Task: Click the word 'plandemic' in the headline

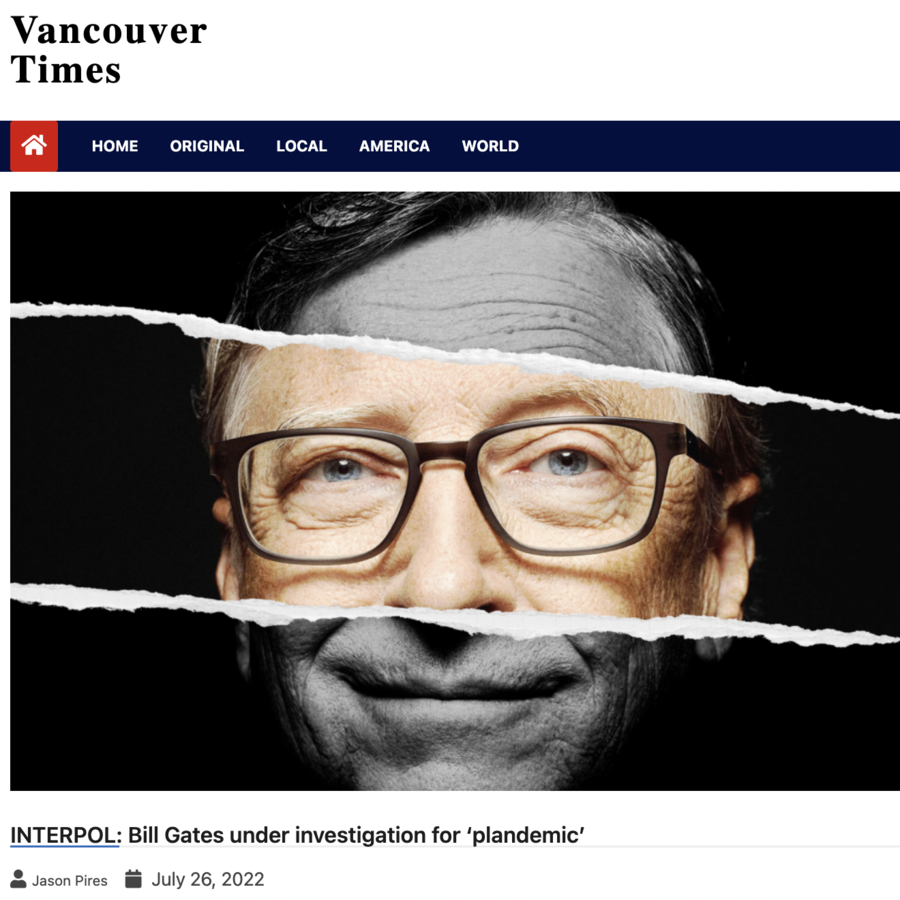Action: click(527, 835)
